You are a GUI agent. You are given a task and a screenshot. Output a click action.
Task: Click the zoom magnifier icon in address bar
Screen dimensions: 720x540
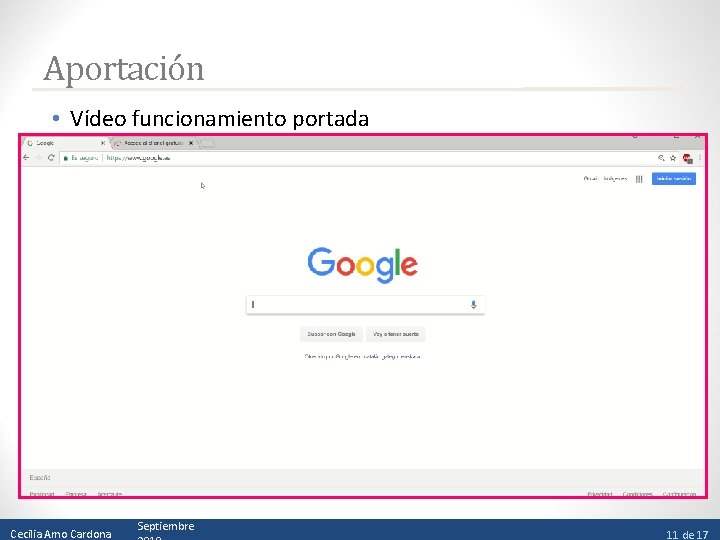pos(661,158)
